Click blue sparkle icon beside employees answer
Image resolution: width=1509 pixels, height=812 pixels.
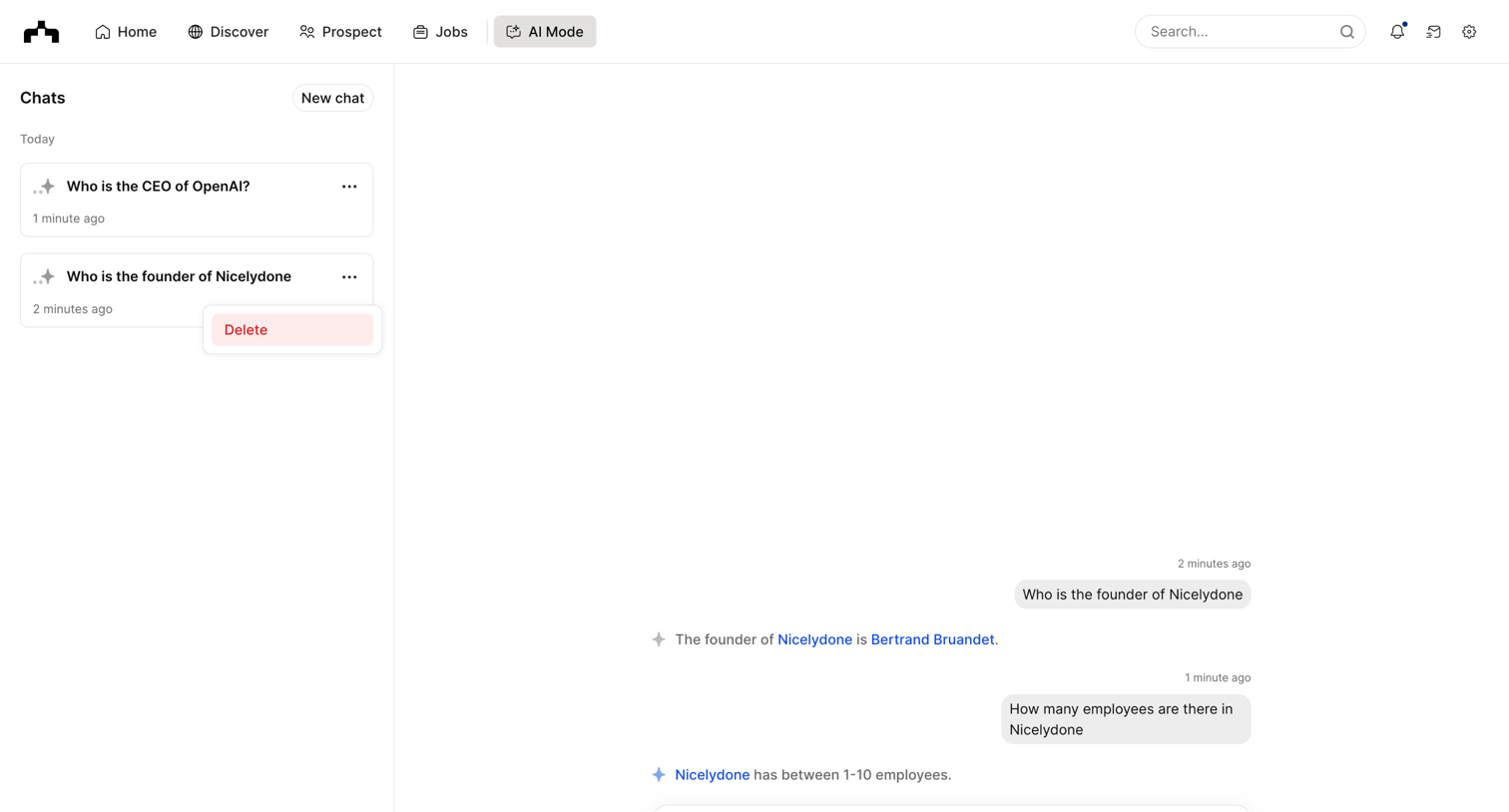[659, 775]
